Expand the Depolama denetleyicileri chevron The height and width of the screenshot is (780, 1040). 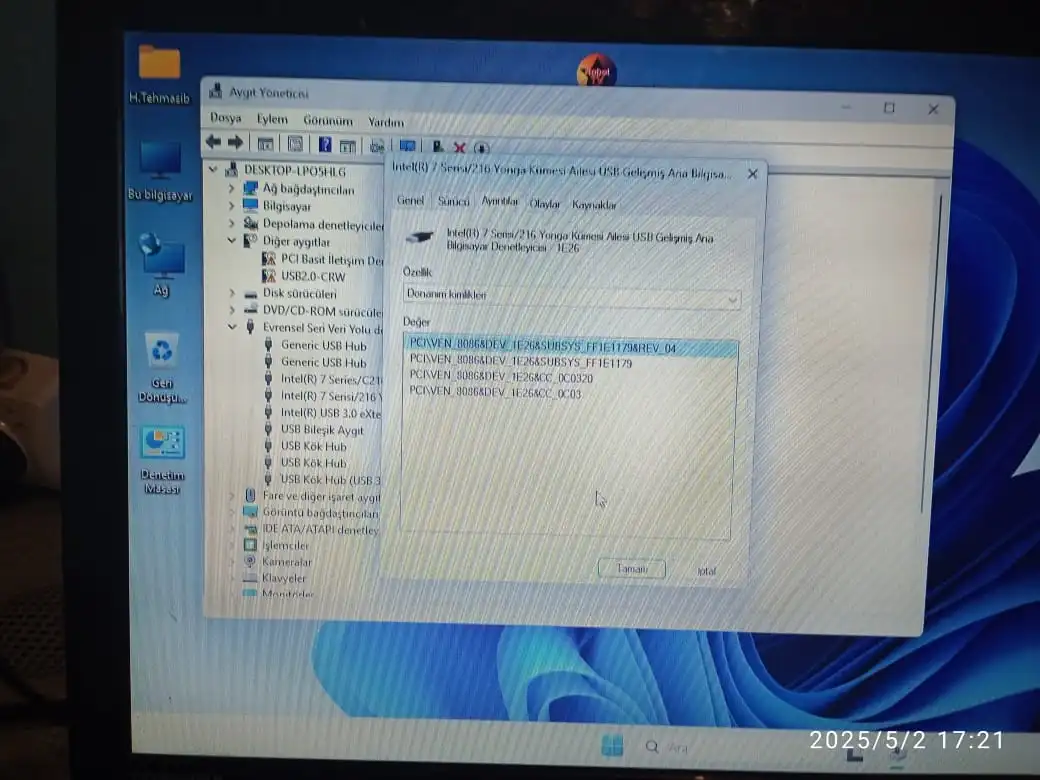[x=231, y=224]
